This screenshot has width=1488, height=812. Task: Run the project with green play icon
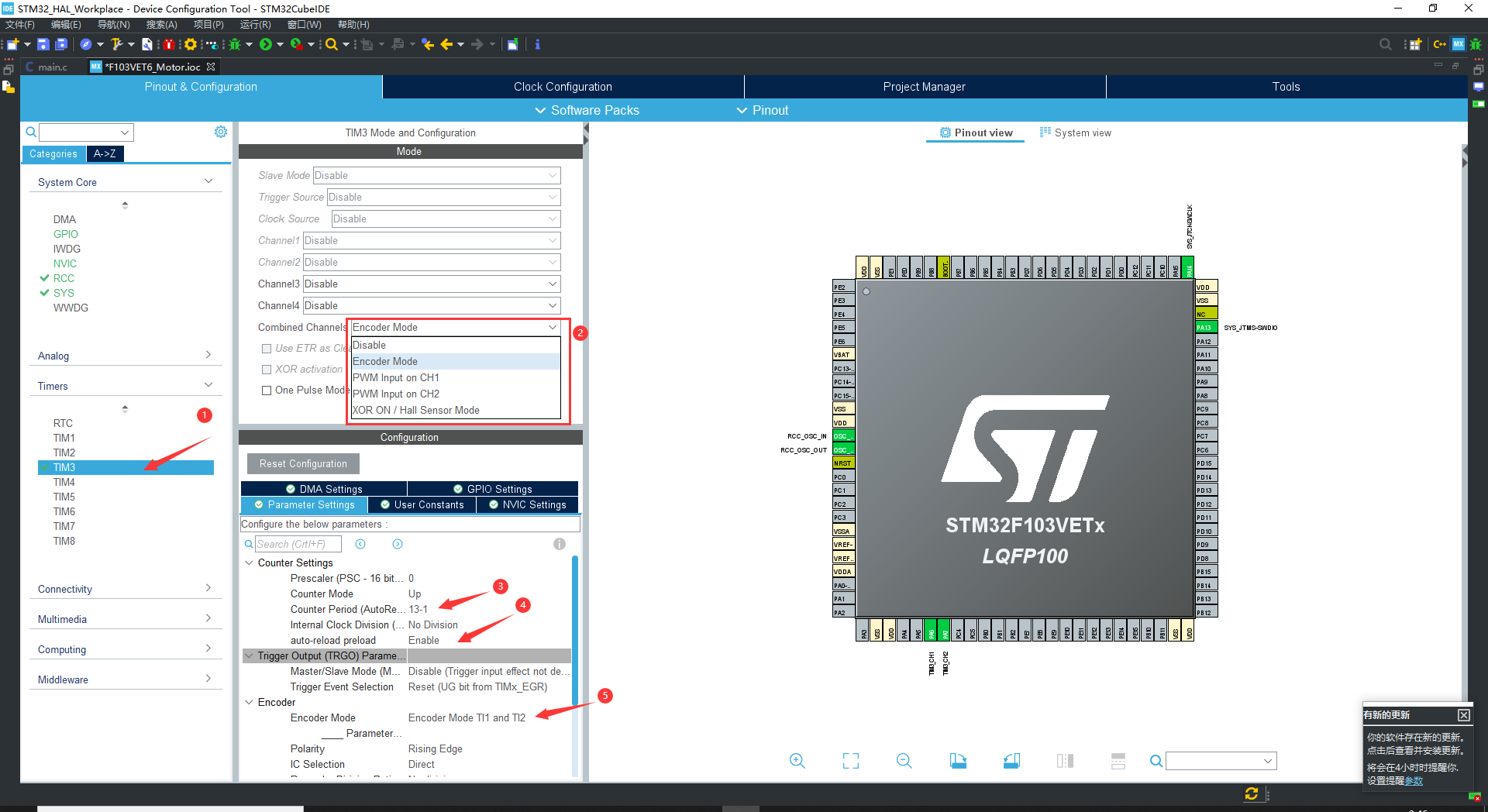[266, 44]
